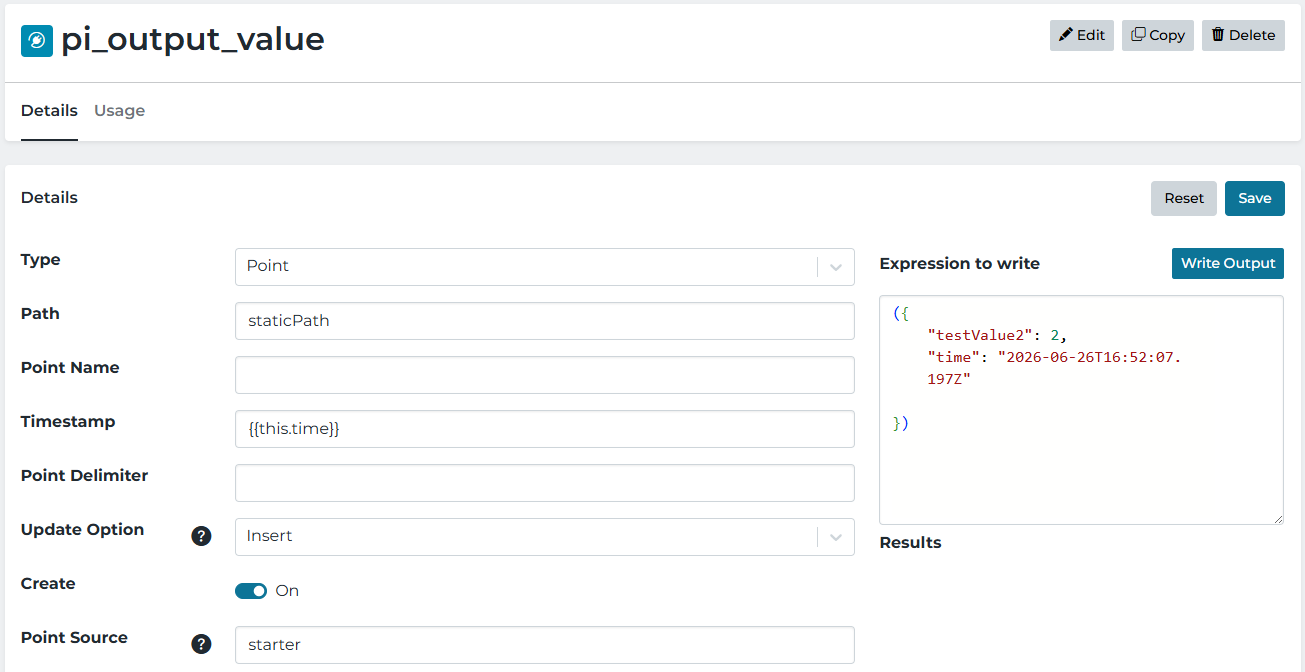Screen dimensions: 1305x672
Task: Click the Path field containing staticPath
Action: point(544,321)
